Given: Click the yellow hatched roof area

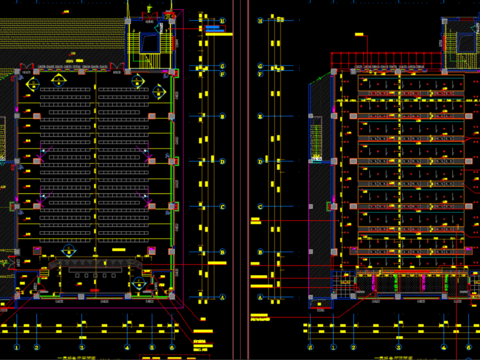Looking at the screenshot, I should point(62,33).
